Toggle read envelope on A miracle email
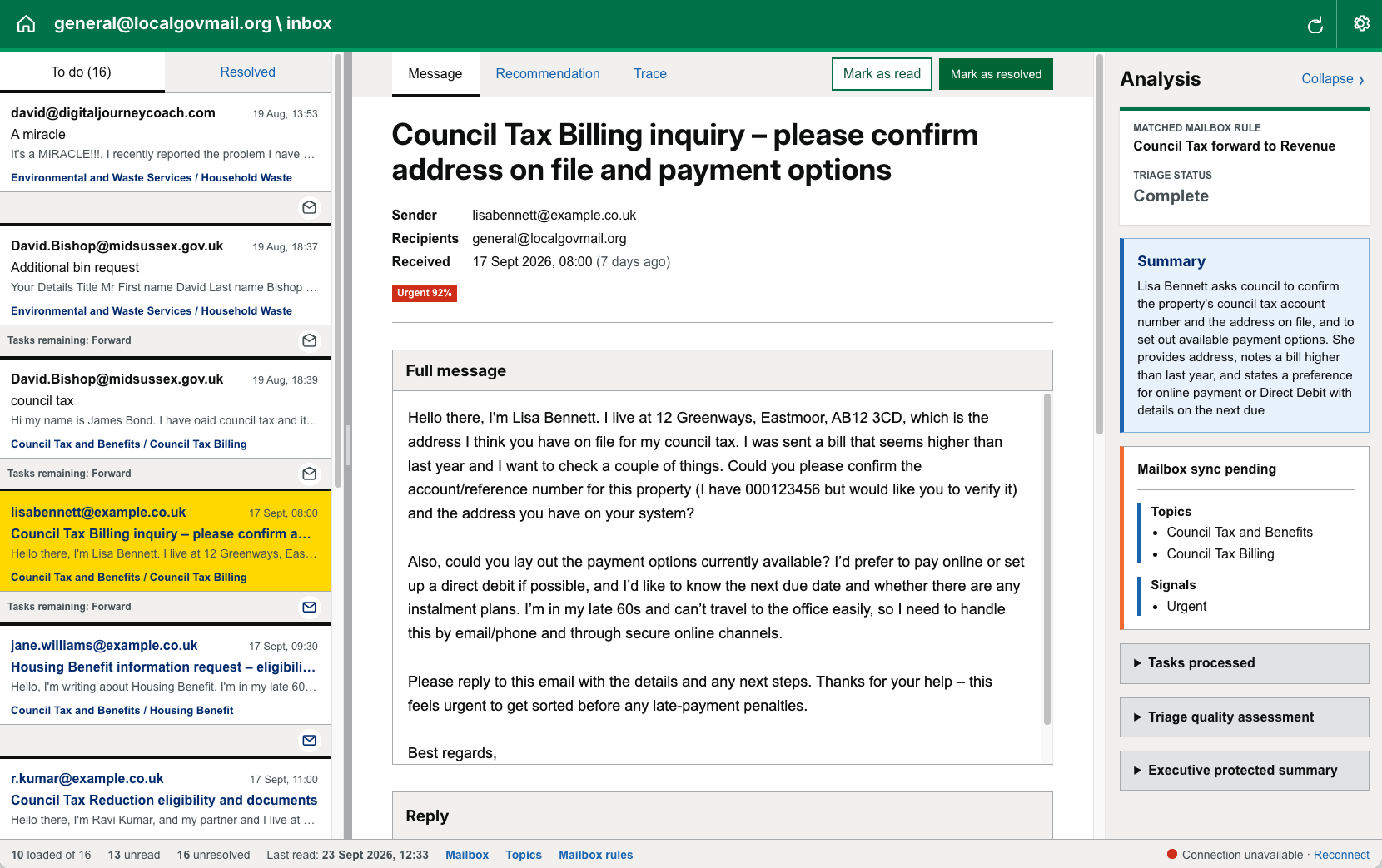This screenshot has width=1382, height=868. click(309, 207)
